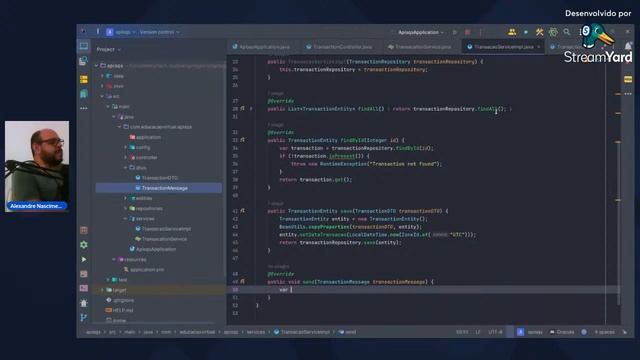Collapse the services package
Screen dimensions: 640x360
[x=125, y=219]
